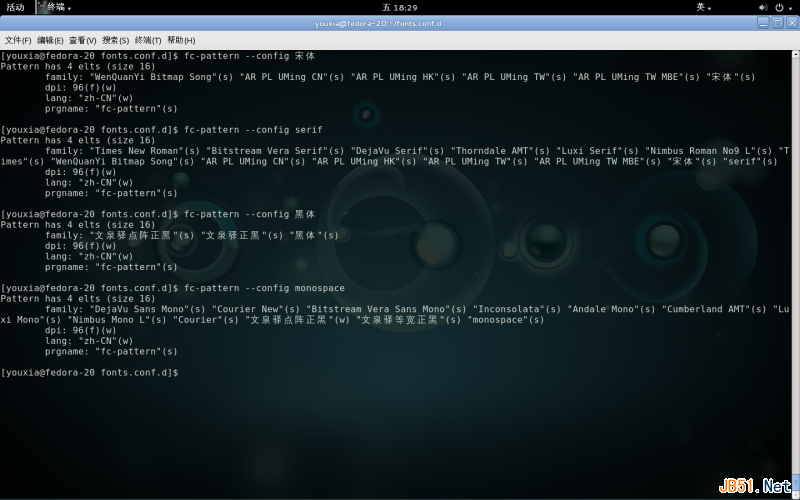
Task: Click the command 'fc-pattern --config 宋体'
Action: tap(249, 56)
